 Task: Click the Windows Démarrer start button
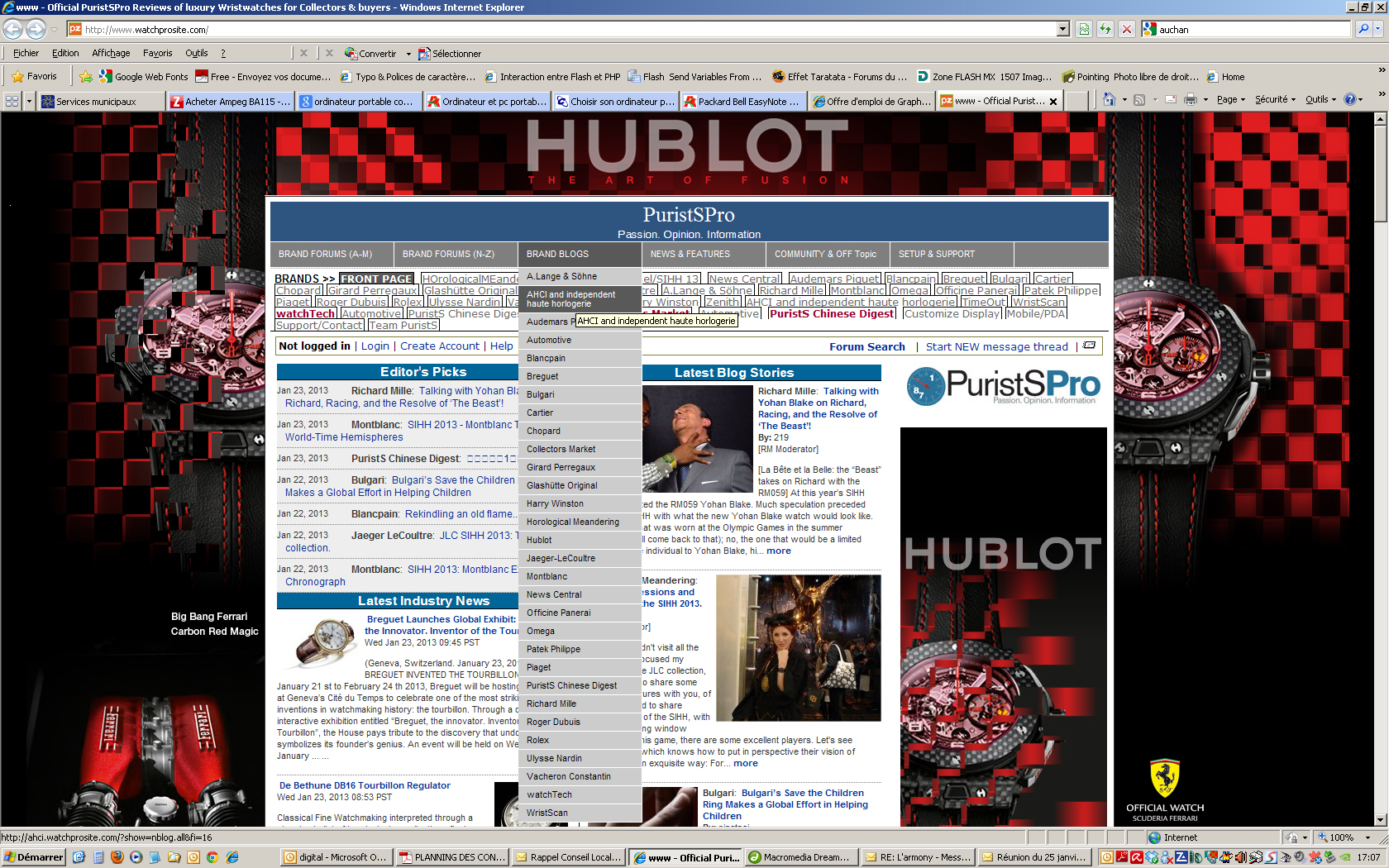33,857
